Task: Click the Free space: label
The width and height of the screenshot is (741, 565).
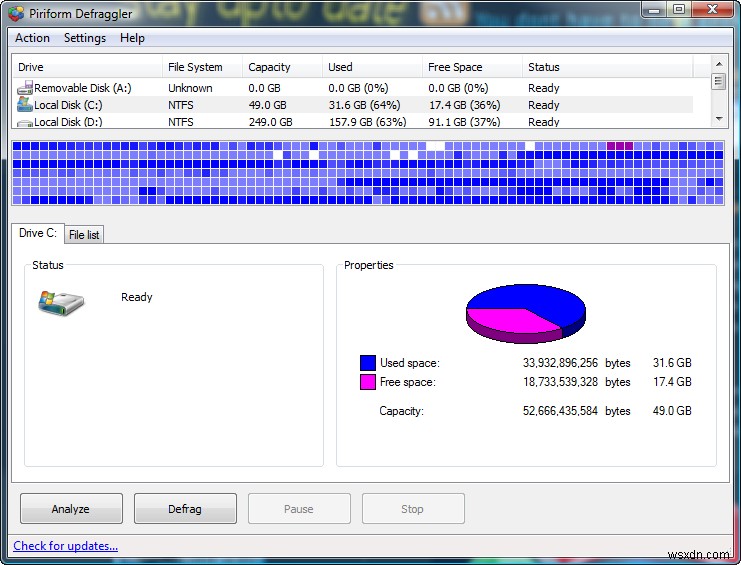Action: pos(408,382)
